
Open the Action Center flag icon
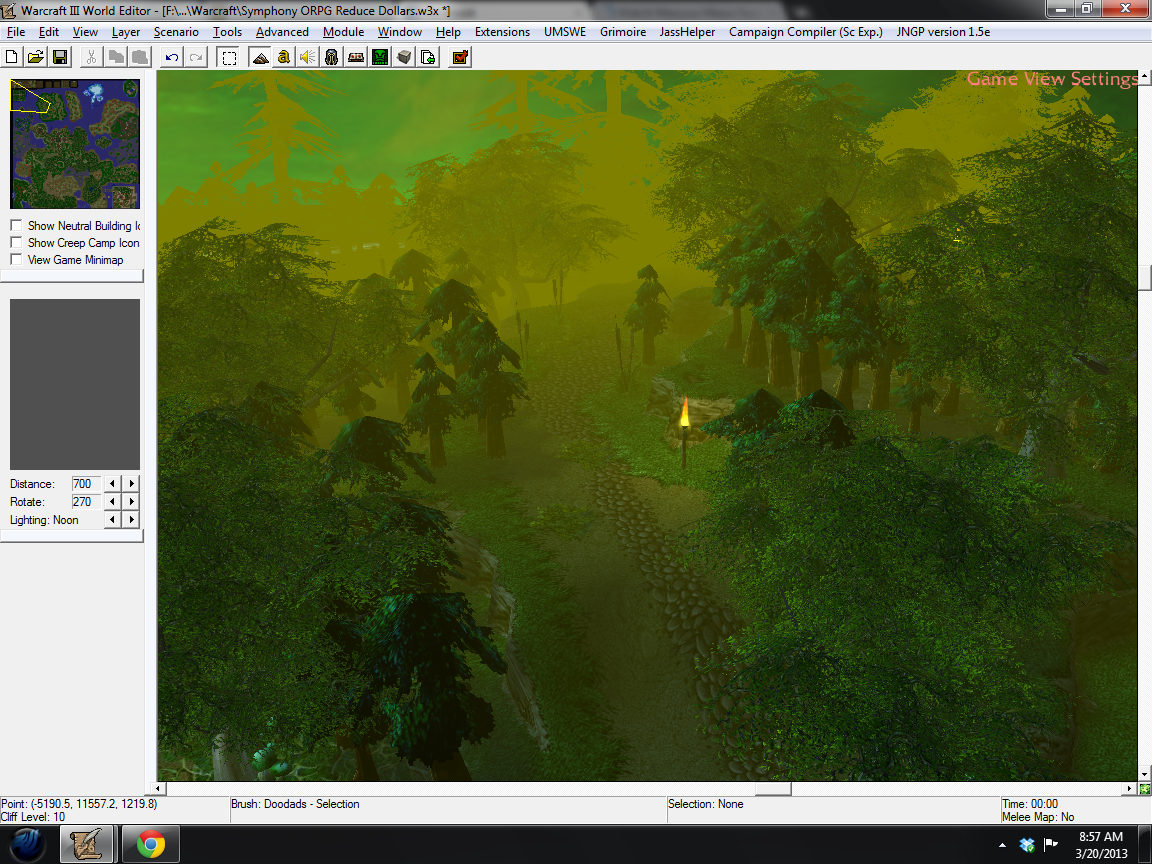[1051, 845]
